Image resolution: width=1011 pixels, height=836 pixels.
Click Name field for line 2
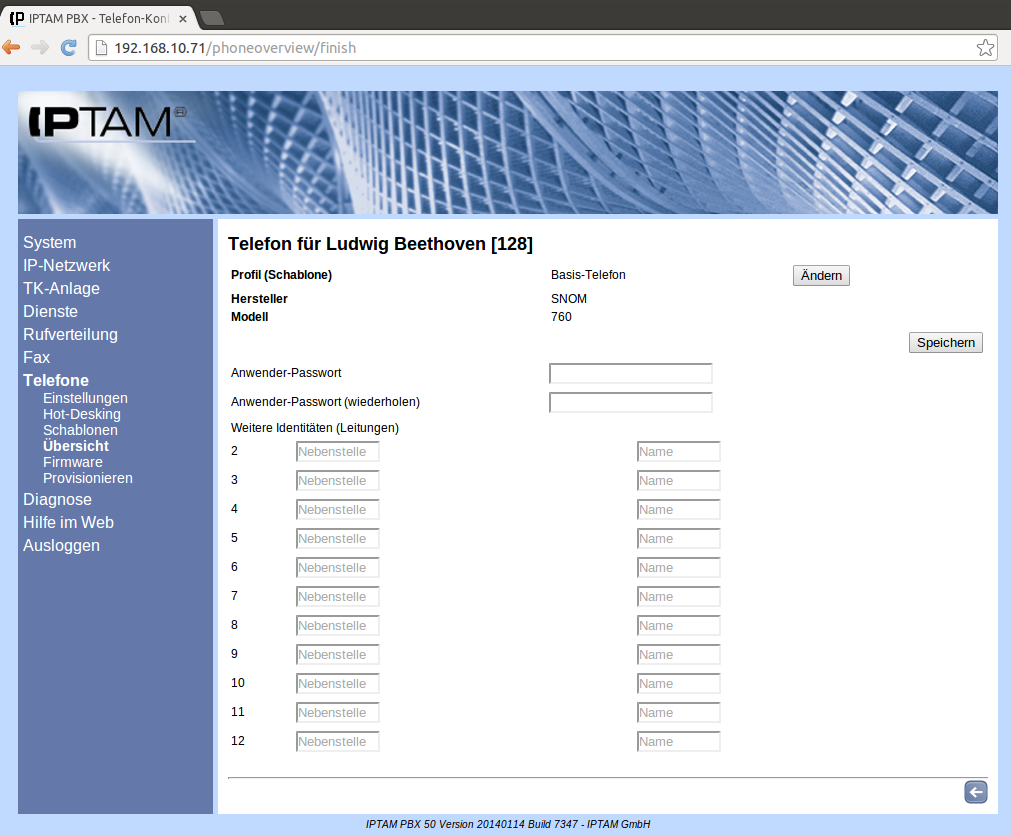678,451
